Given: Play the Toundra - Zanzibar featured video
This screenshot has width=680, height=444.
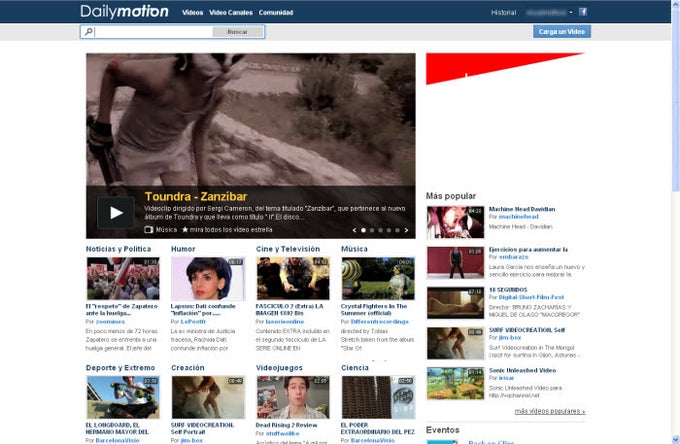Looking at the screenshot, I should [x=115, y=212].
